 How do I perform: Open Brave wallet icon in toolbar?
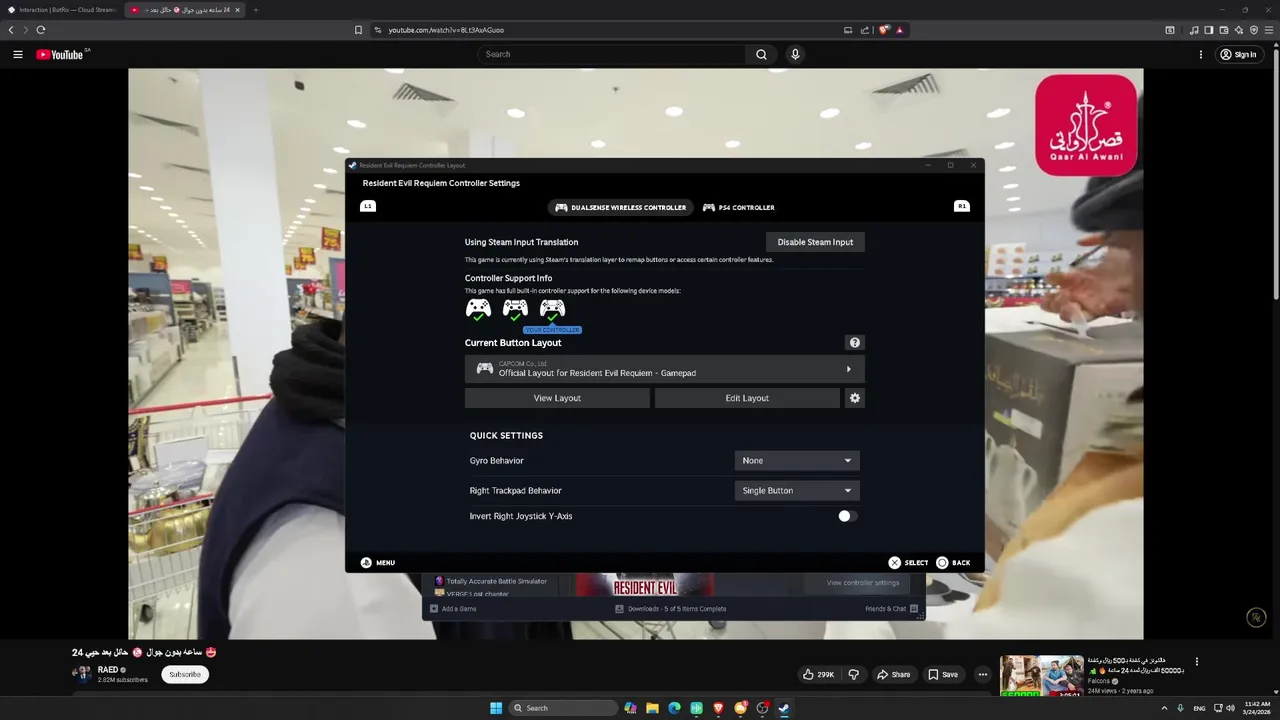point(1224,30)
